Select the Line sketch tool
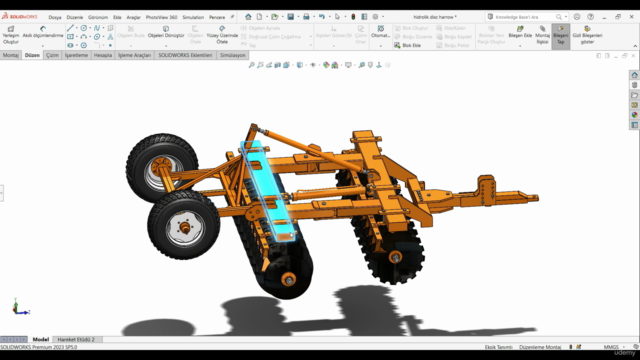640x360 pixels. click(70, 28)
